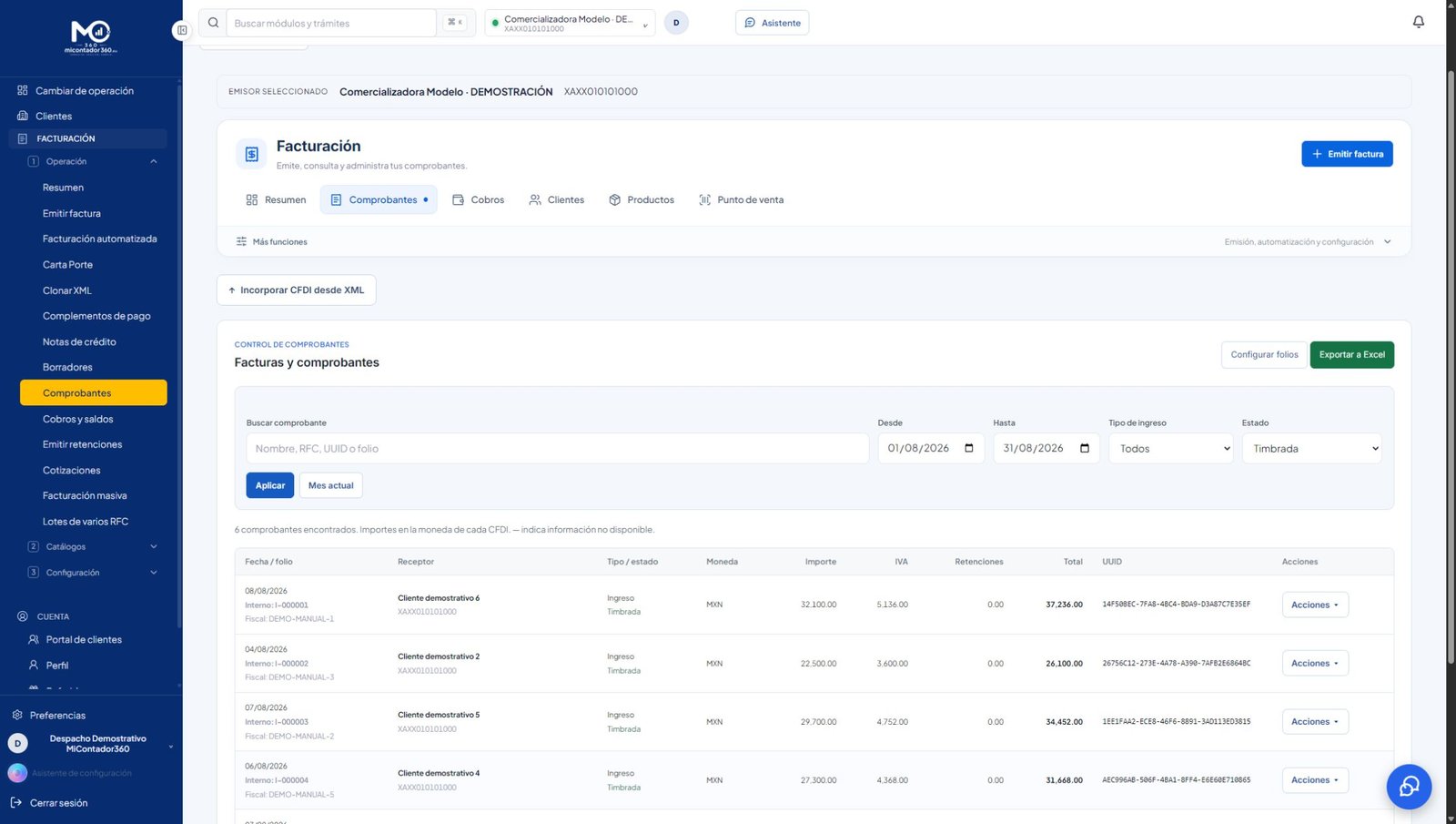
Task: Open Acciones menu for Cliente demostrativo 4
Action: tap(1315, 779)
